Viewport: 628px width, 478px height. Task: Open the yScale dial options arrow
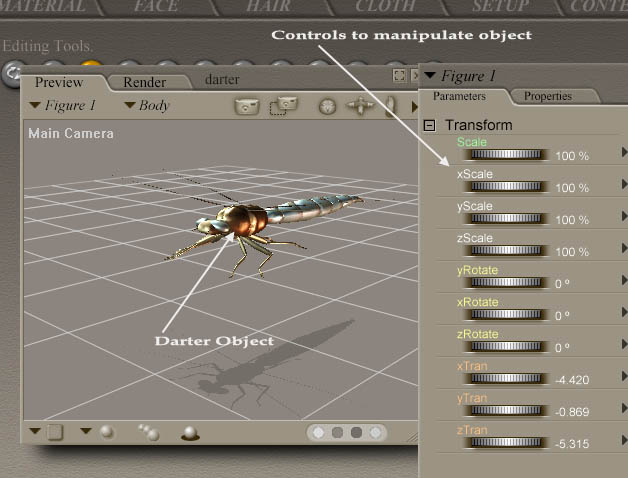[x=624, y=216]
